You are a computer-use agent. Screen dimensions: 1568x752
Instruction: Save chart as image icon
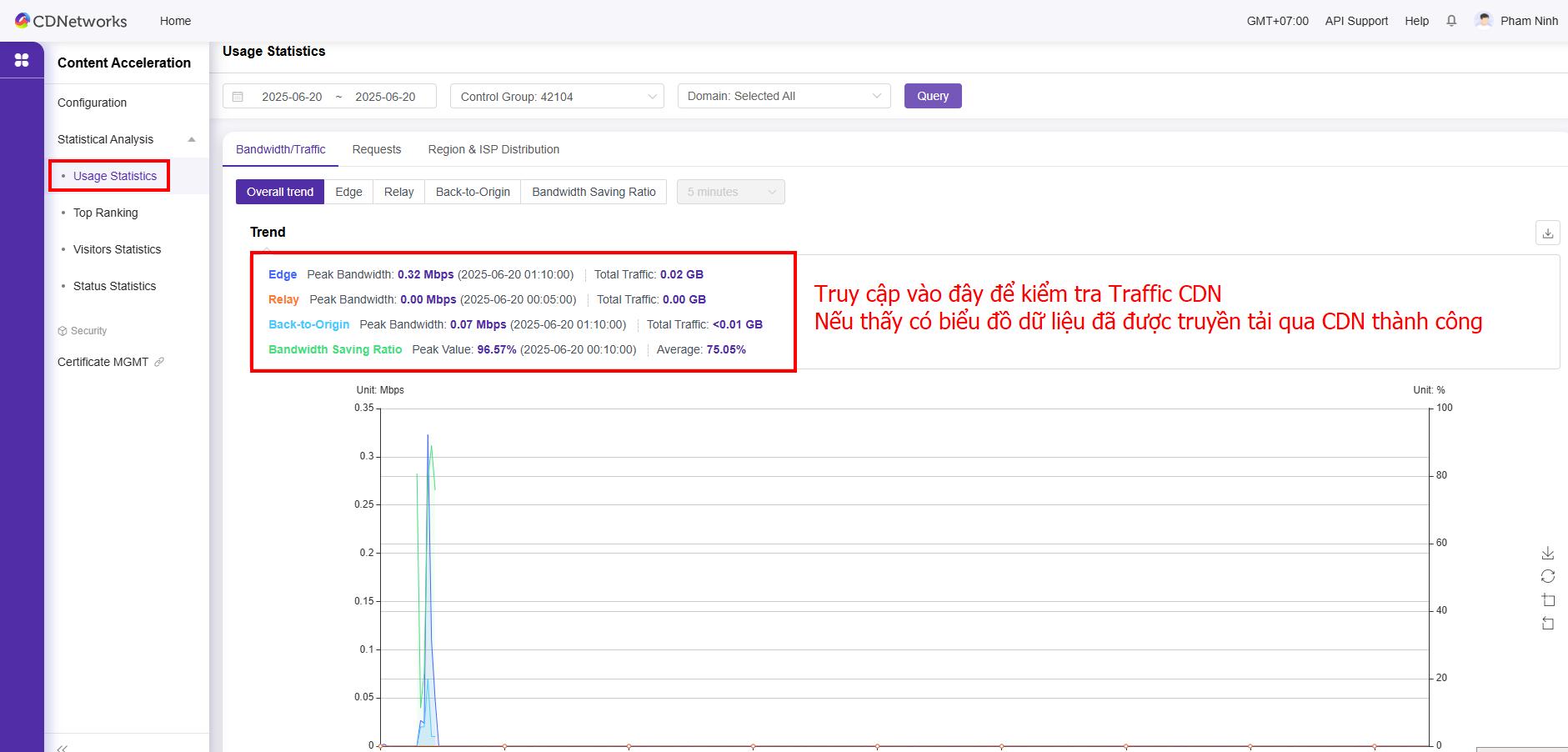tap(1548, 554)
